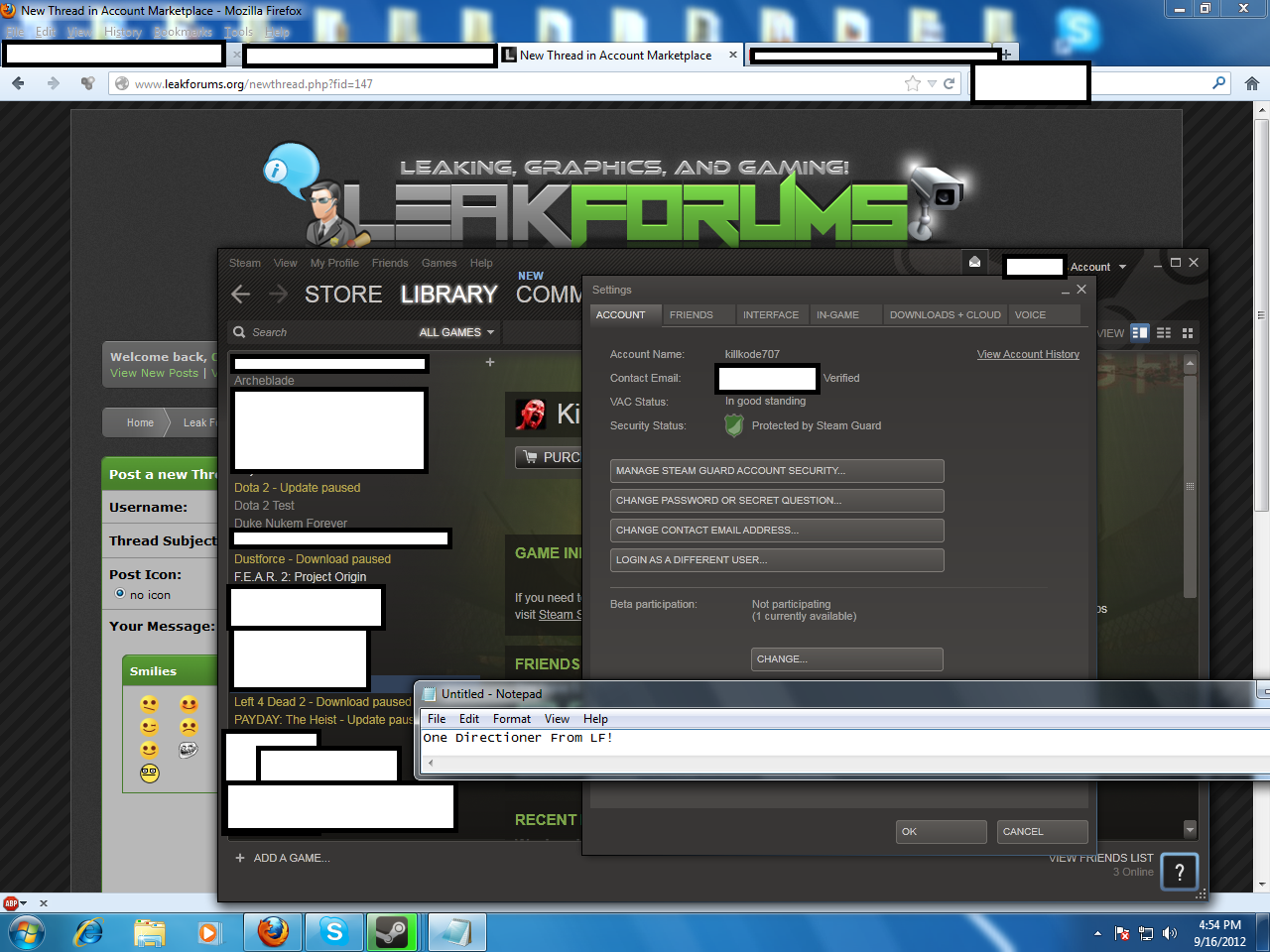This screenshot has width=1270, height=952.
Task: Click View New Posts link on forum
Action: coord(154,373)
